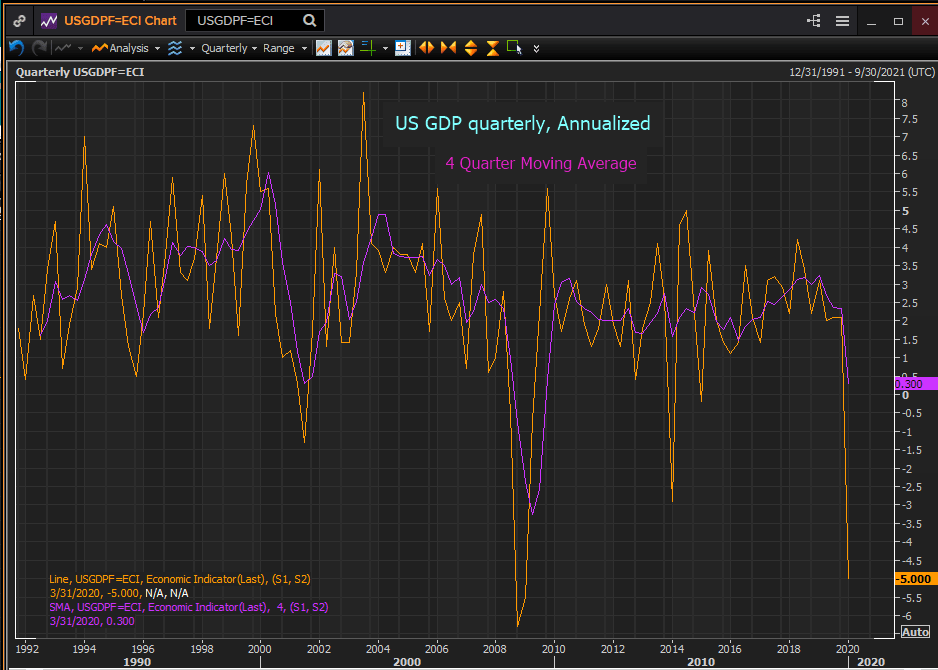Viewport: 938px width, 670px height.
Task: Click the link chain icon in title bar
Action: (20, 21)
